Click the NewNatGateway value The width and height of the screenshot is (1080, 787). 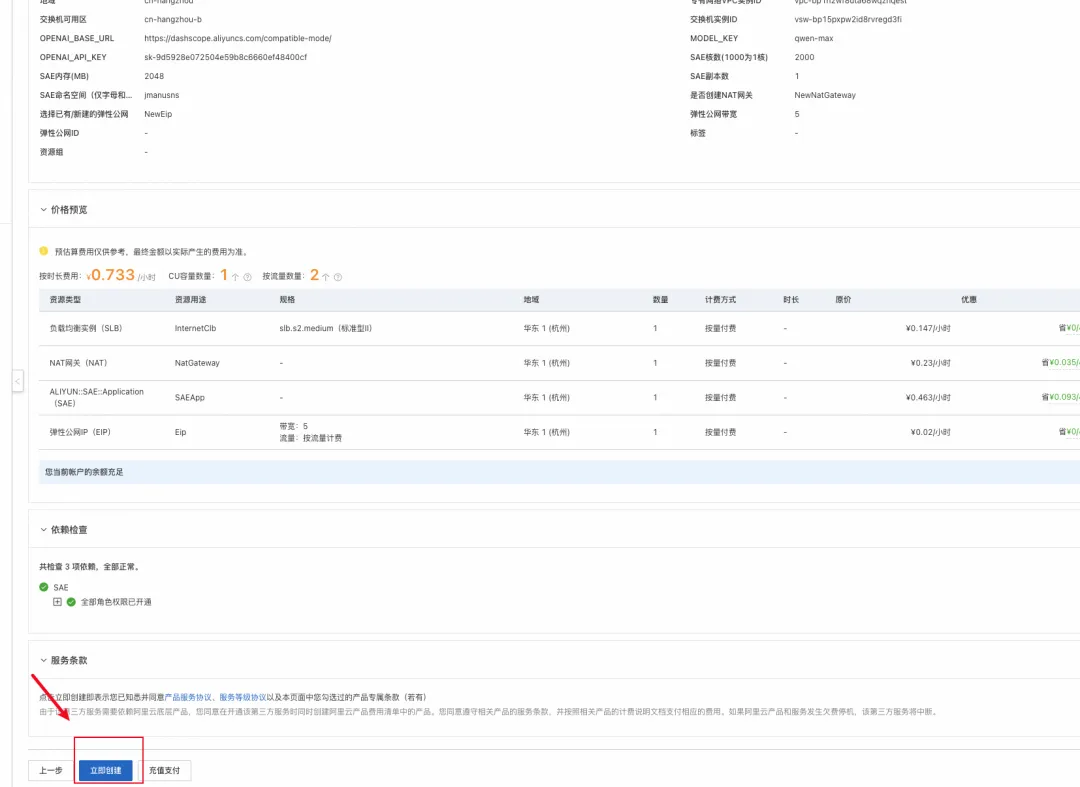[824, 95]
